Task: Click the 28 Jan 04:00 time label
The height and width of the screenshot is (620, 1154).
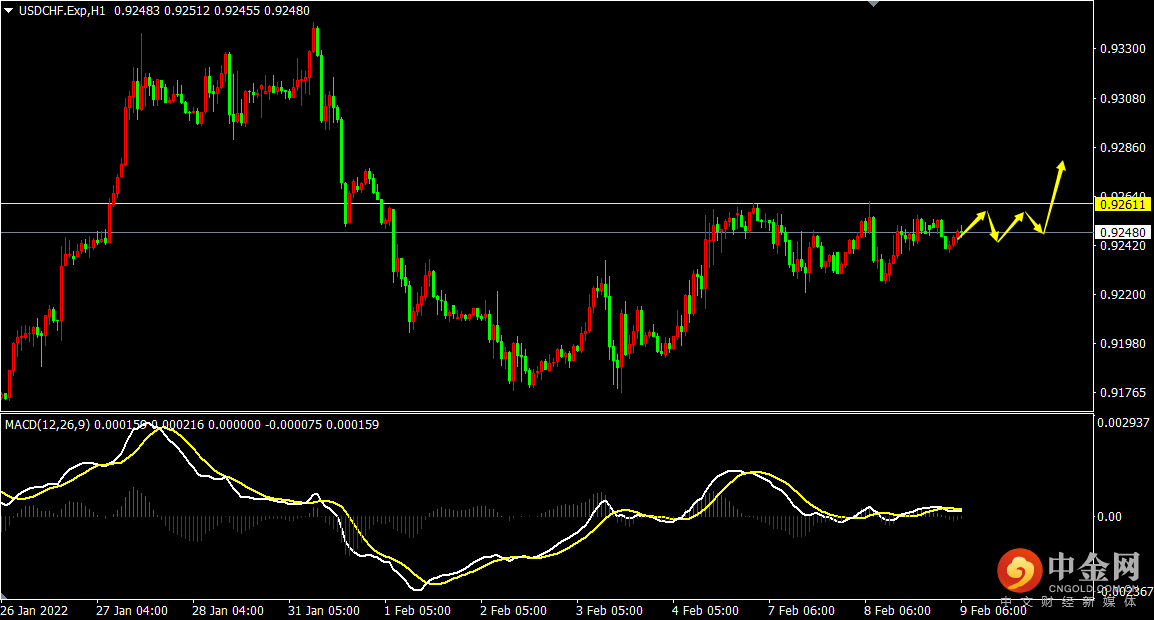Action: [x=228, y=611]
